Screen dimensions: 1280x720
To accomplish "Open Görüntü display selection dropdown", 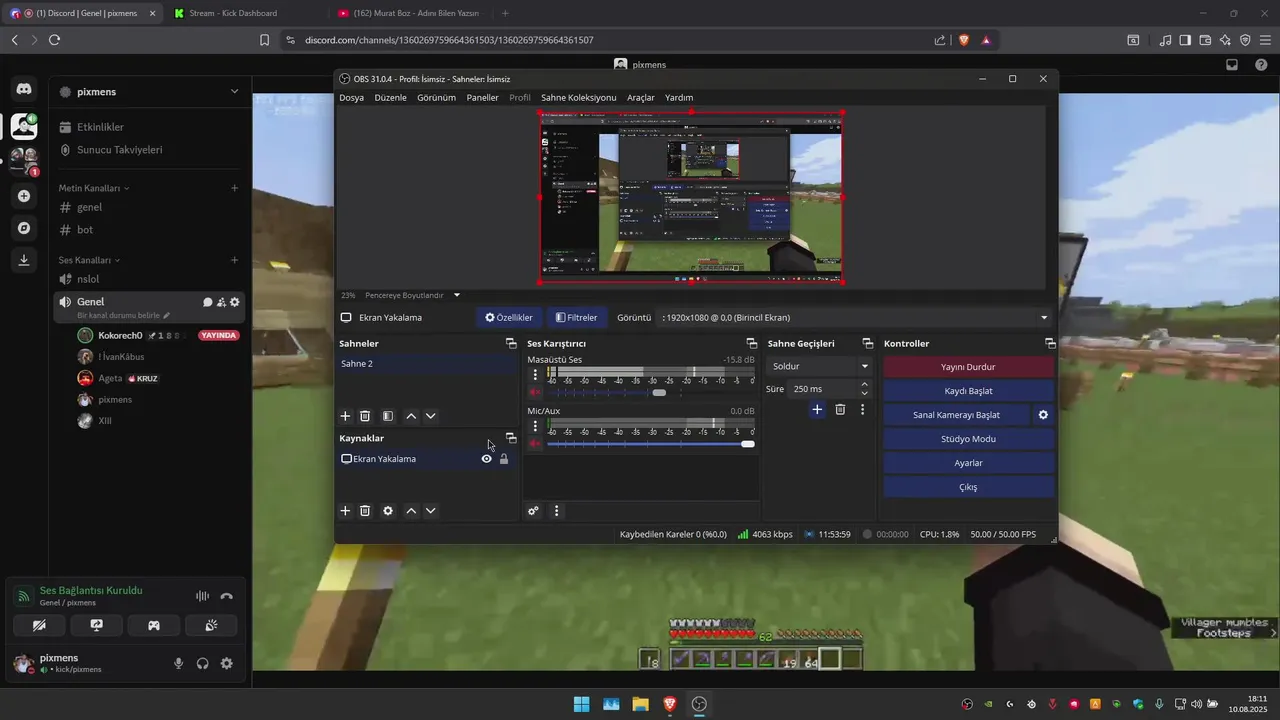I will [x=854, y=317].
